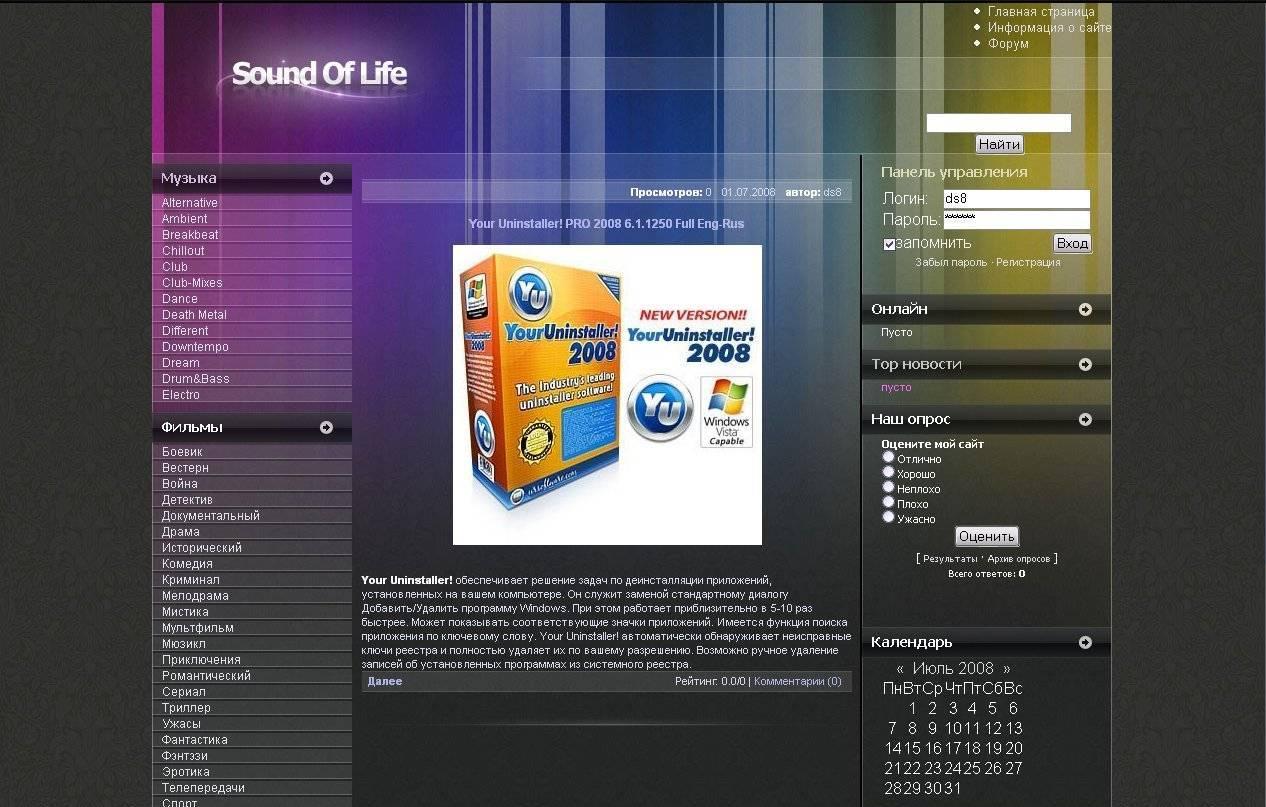Viewport: 1266px width, 807px height.
Task: Open the Electro music category
Action: 181,395
